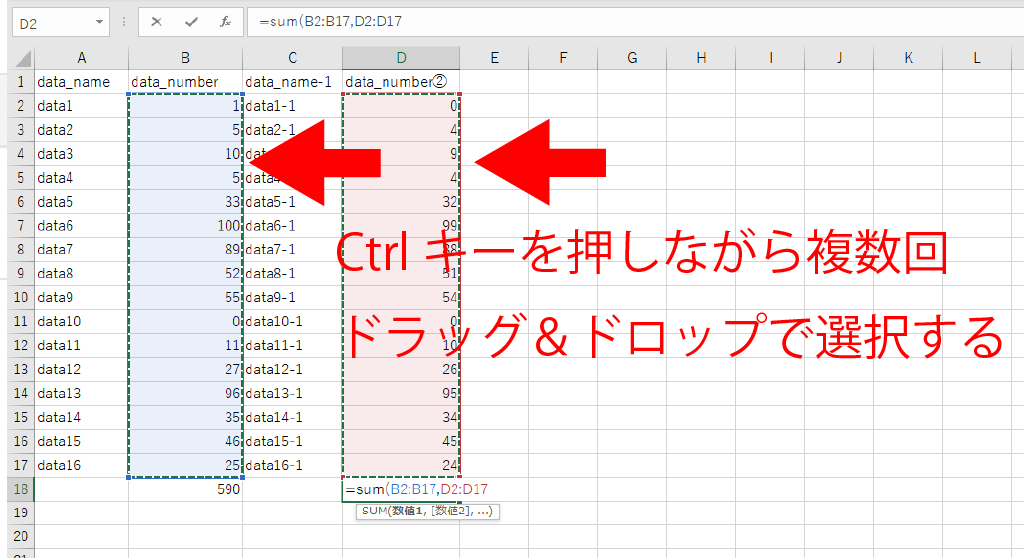This screenshot has width=1024, height=558.
Task: Select row 18 header
Action: click(x=19, y=489)
